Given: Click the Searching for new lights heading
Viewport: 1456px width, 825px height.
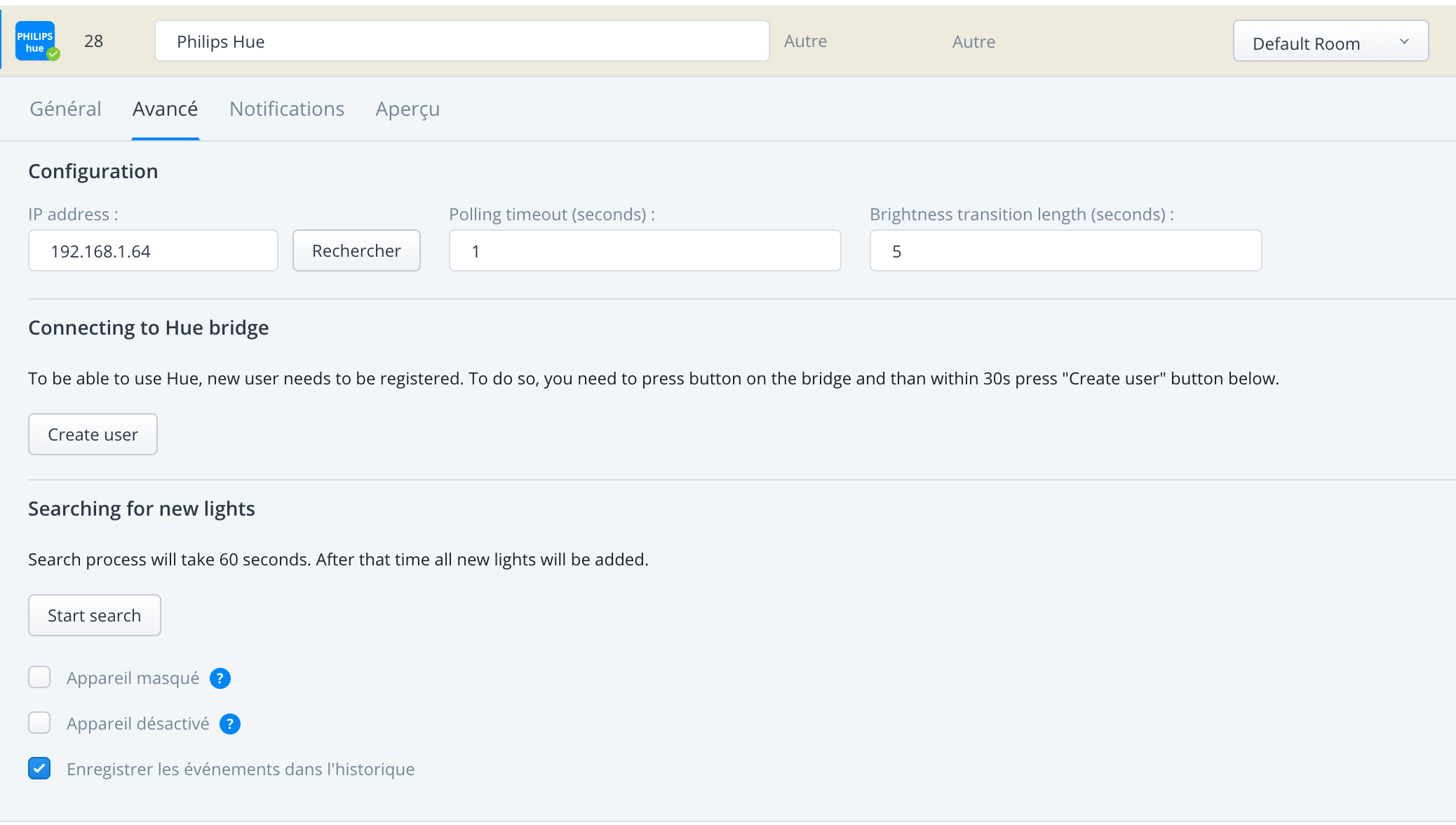Looking at the screenshot, I should pos(141,509).
